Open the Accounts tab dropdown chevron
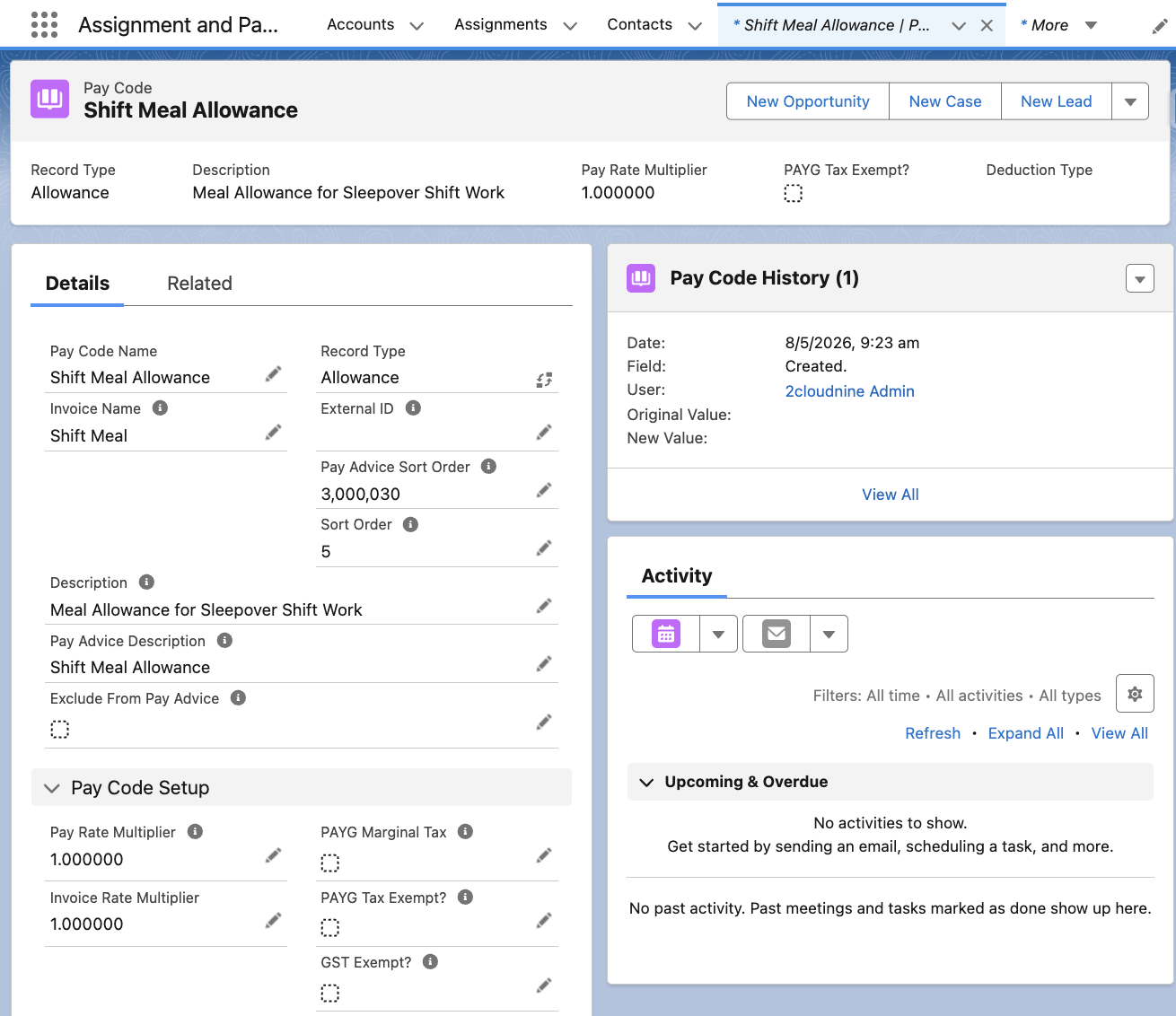 pos(417,26)
